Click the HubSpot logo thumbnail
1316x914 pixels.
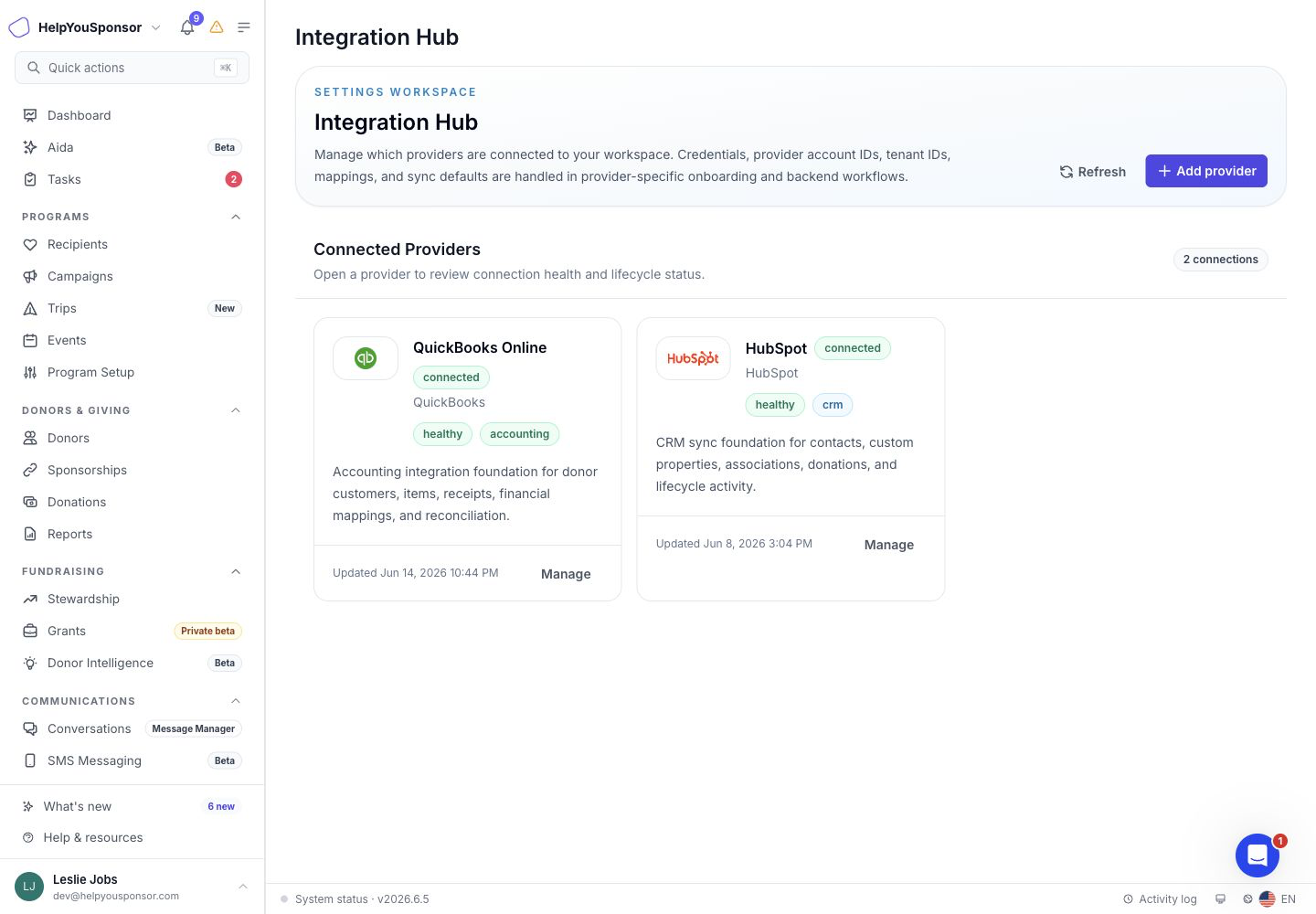pyautogui.click(x=693, y=358)
